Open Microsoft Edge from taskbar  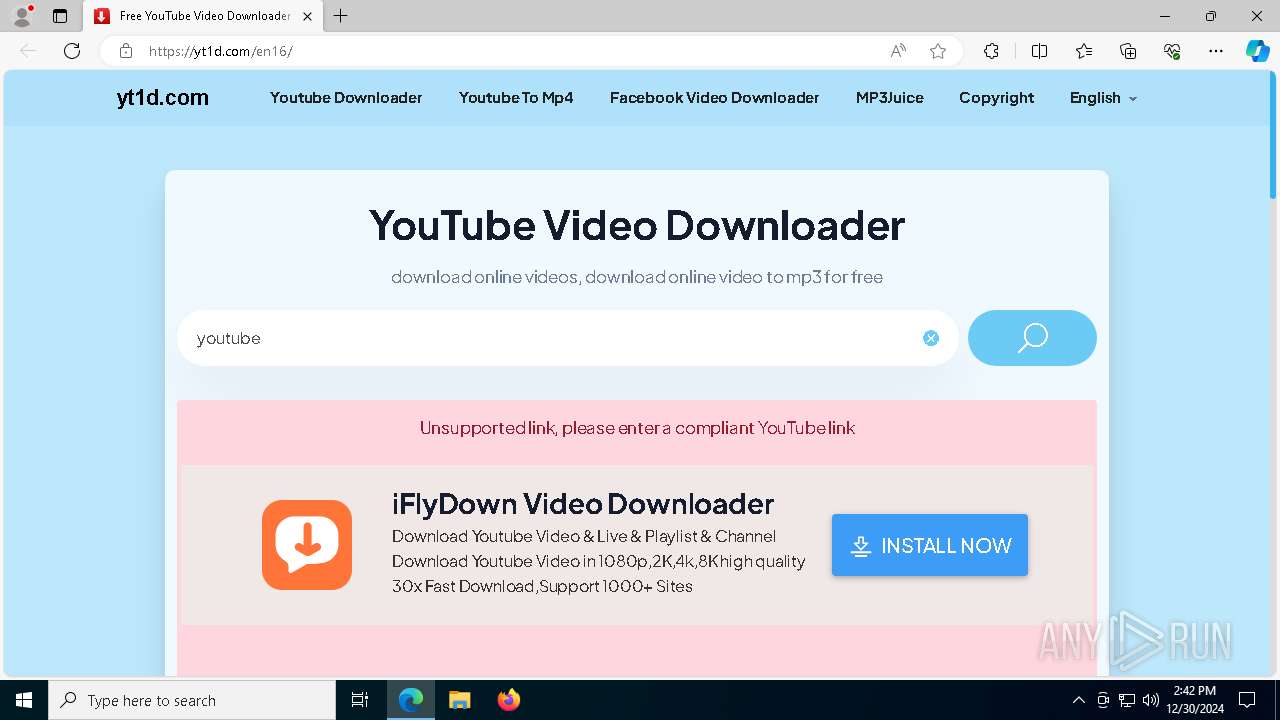tap(411, 700)
